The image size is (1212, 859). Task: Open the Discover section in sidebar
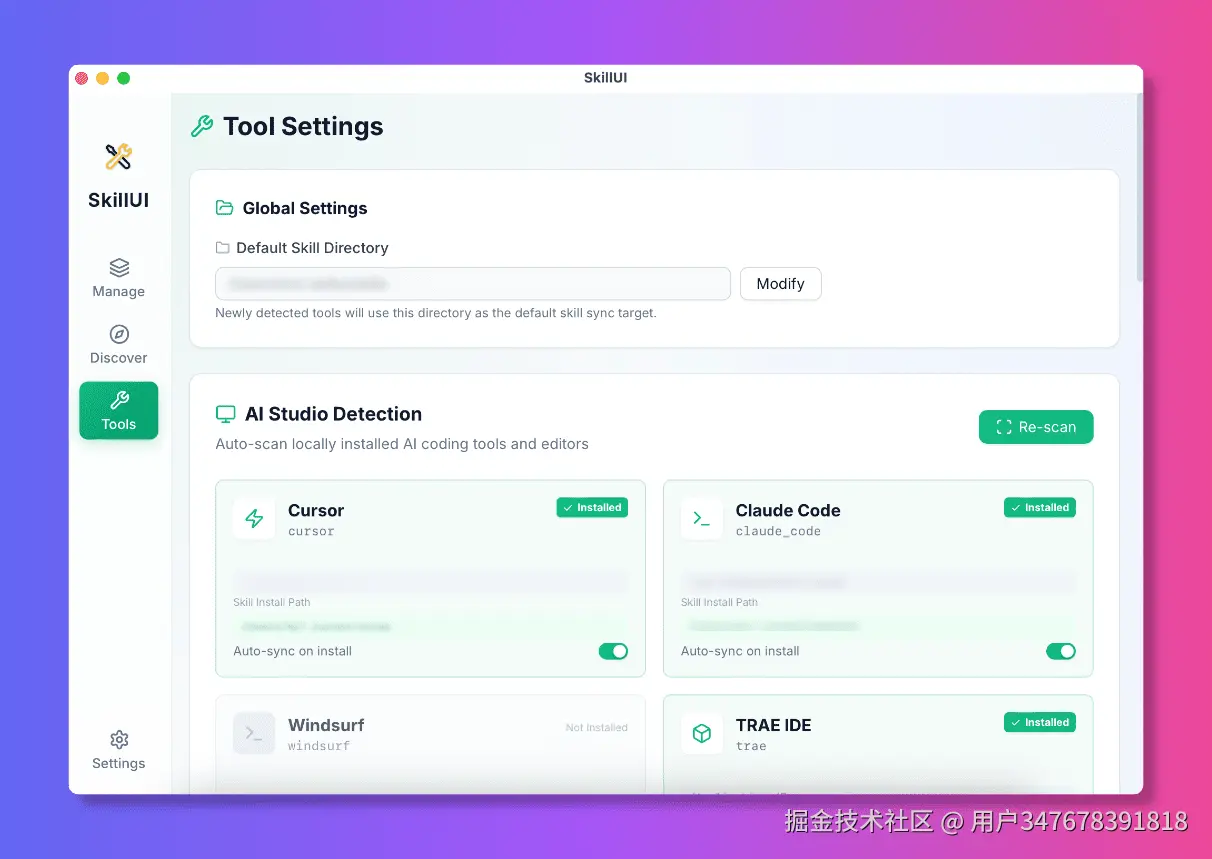[x=118, y=345]
